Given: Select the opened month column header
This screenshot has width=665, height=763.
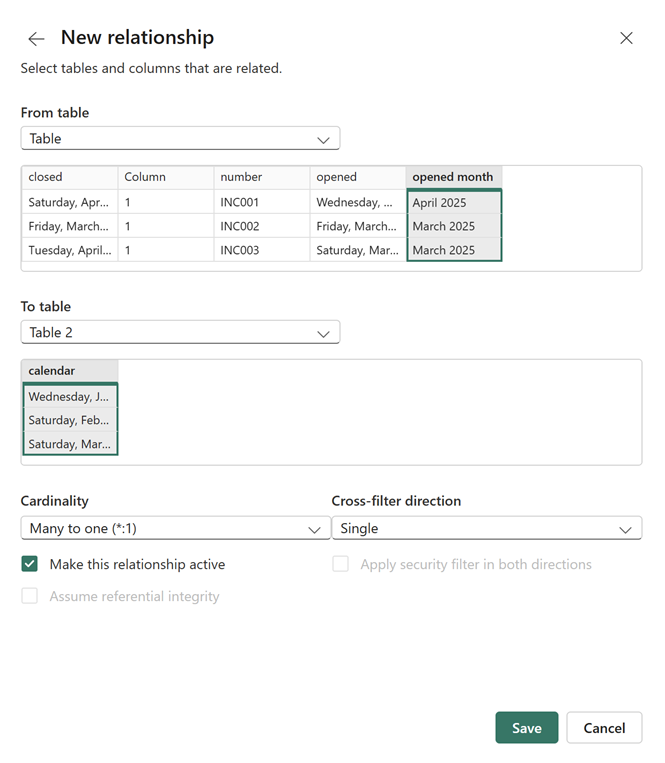Looking at the screenshot, I should 453,177.
